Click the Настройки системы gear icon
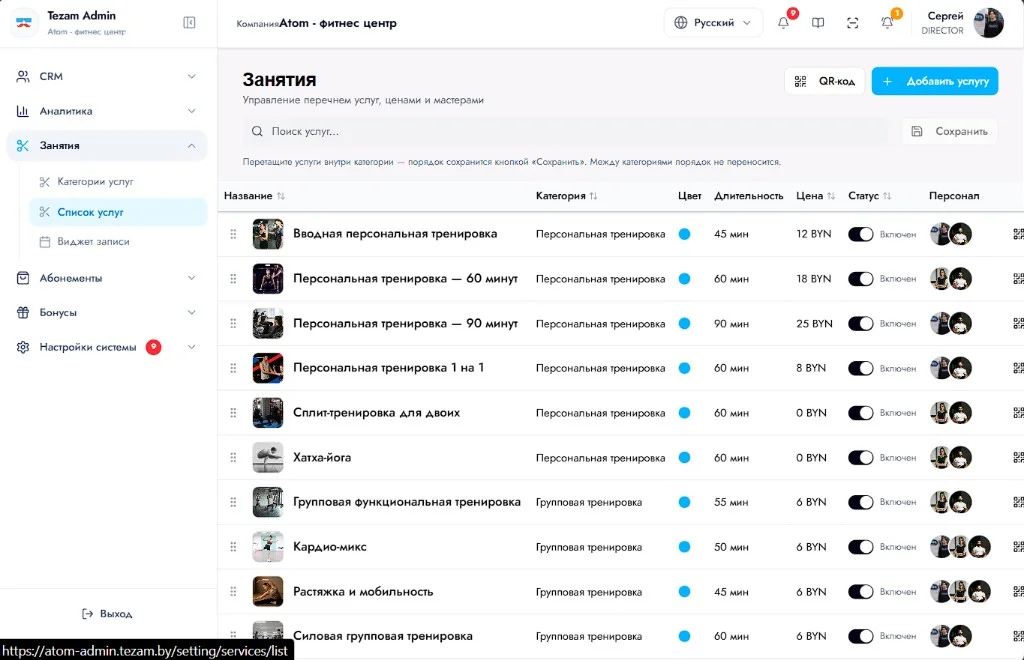The width and height of the screenshot is (1024, 660). pos(23,347)
